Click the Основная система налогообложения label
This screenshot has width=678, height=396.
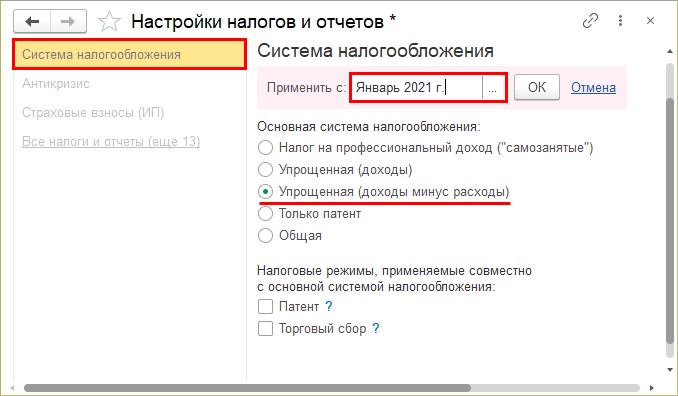pyautogui.click(x=368, y=127)
